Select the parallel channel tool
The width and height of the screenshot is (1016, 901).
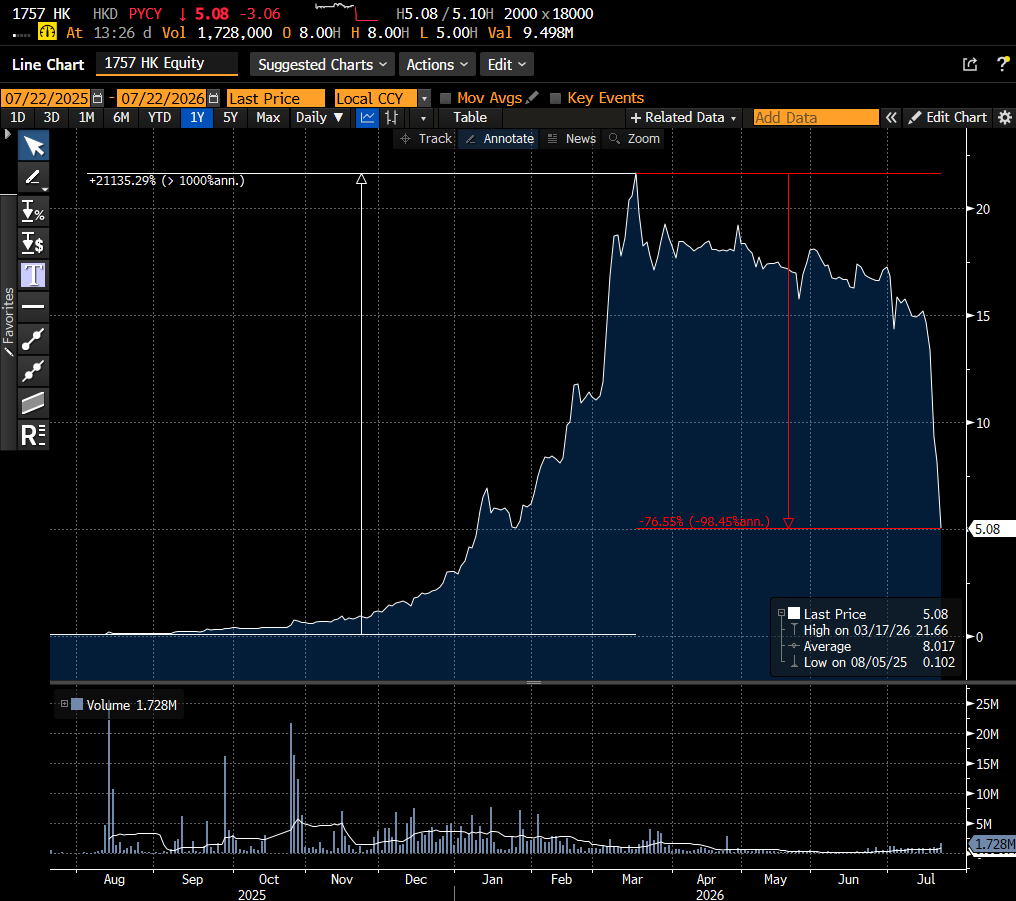tap(33, 403)
